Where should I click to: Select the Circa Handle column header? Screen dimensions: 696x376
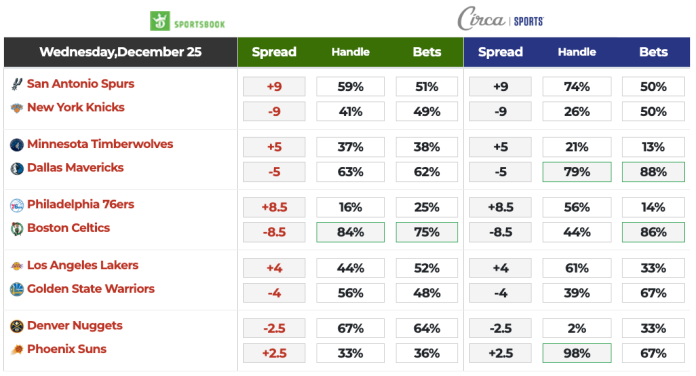[577, 52]
